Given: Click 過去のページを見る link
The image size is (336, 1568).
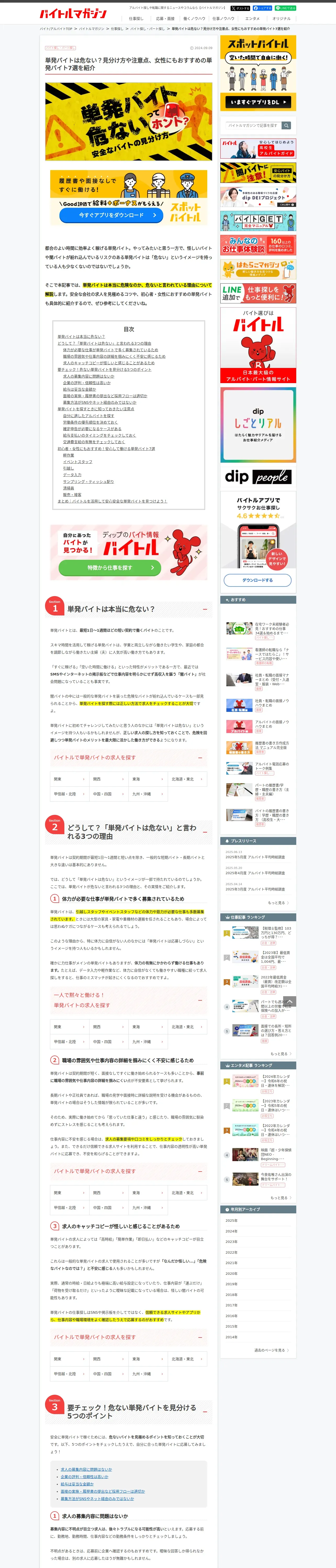Looking at the screenshot, I should [271, 1350].
